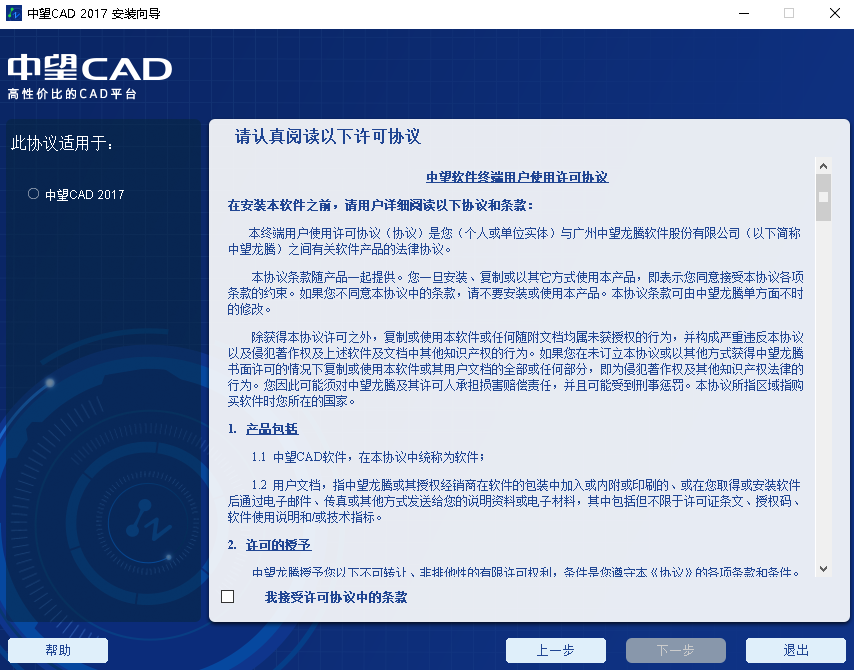Minimize the installer wizard window
Screen dimensions: 854x670
click(743, 13)
